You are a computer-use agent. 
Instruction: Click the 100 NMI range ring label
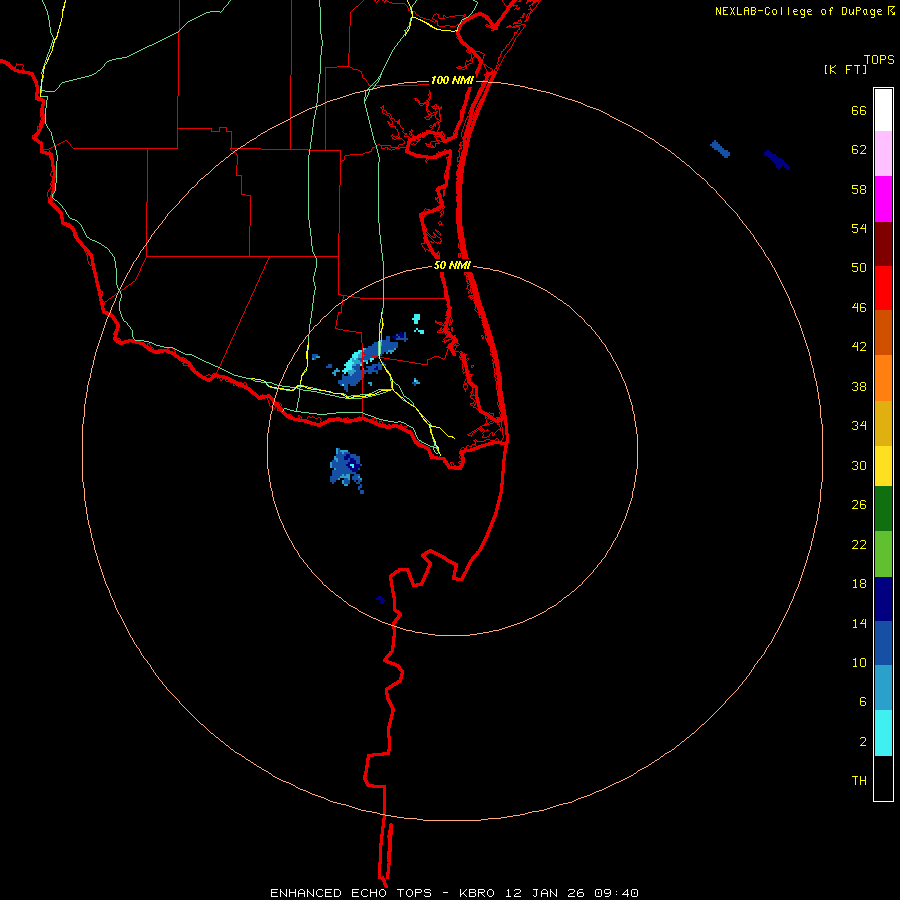[x=452, y=80]
